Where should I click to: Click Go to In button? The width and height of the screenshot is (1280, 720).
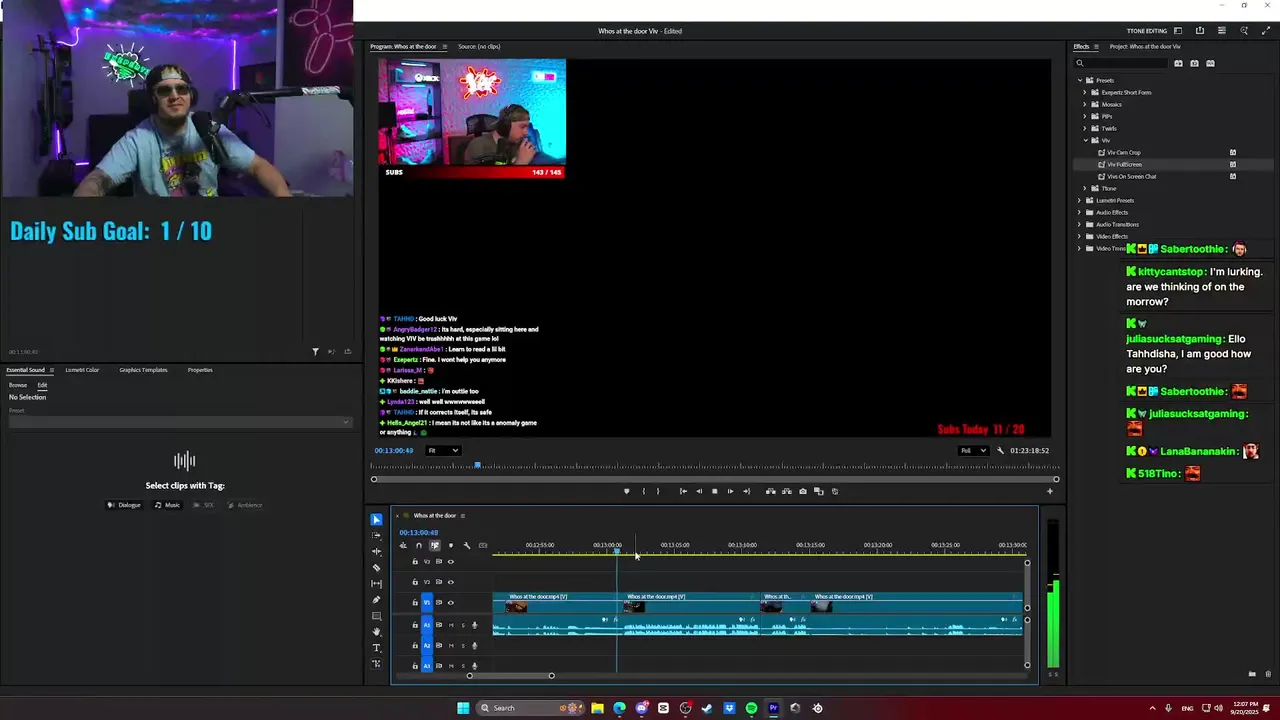[x=683, y=491]
